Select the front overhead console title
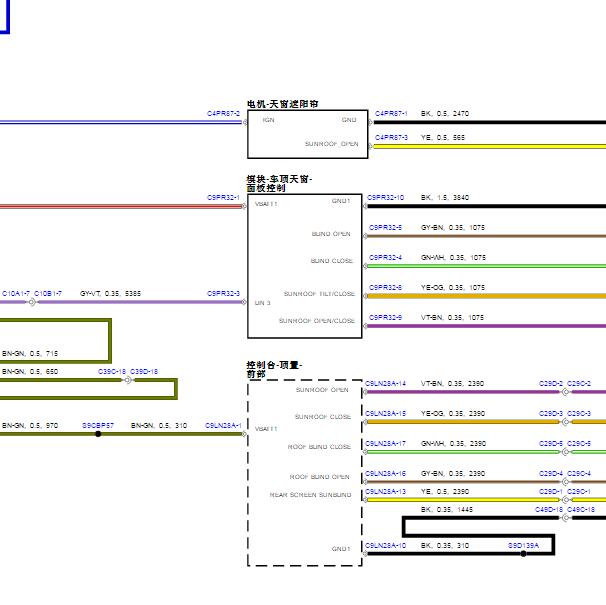606x605 pixels. click(274, 370)
